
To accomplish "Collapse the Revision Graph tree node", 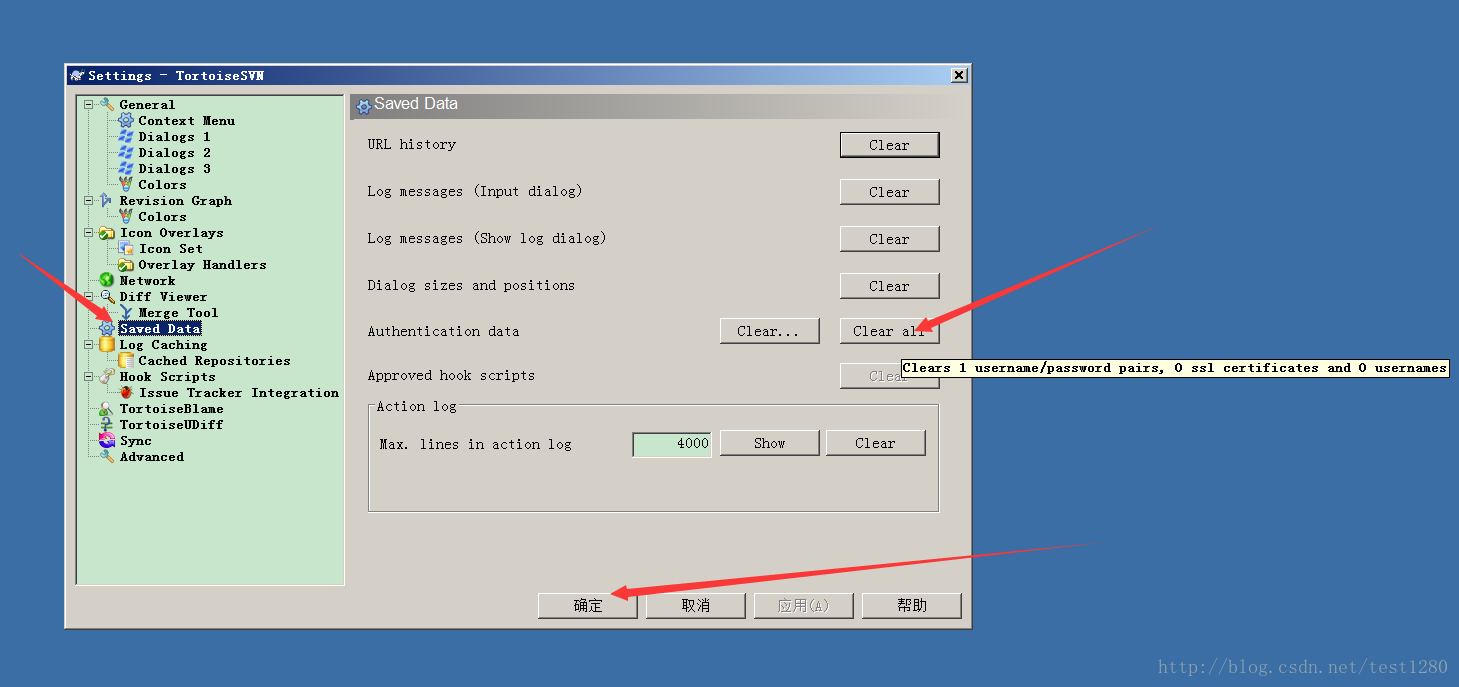I will point(88,200).
